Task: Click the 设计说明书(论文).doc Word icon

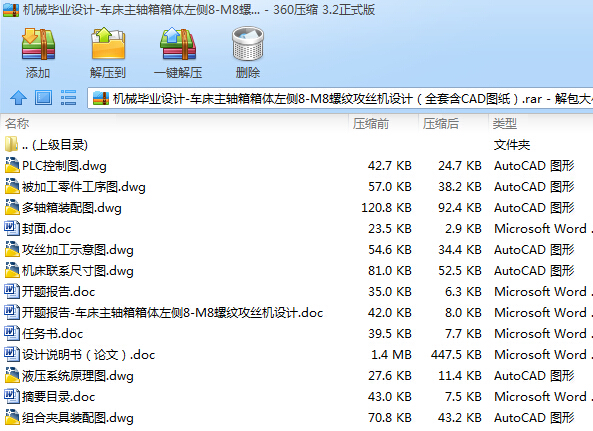Action: (x=12, y=354)
